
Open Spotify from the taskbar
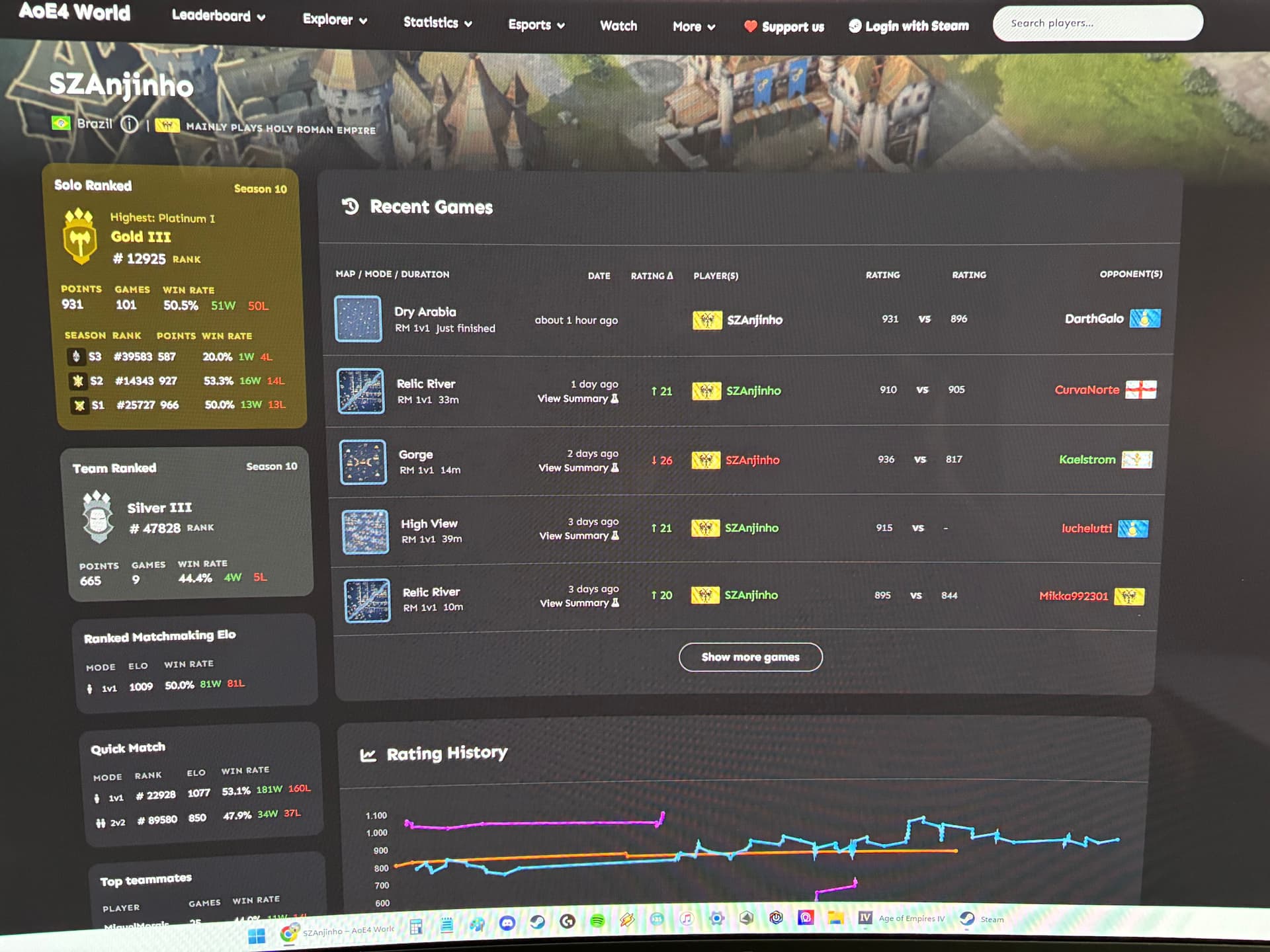click(597, 921)
